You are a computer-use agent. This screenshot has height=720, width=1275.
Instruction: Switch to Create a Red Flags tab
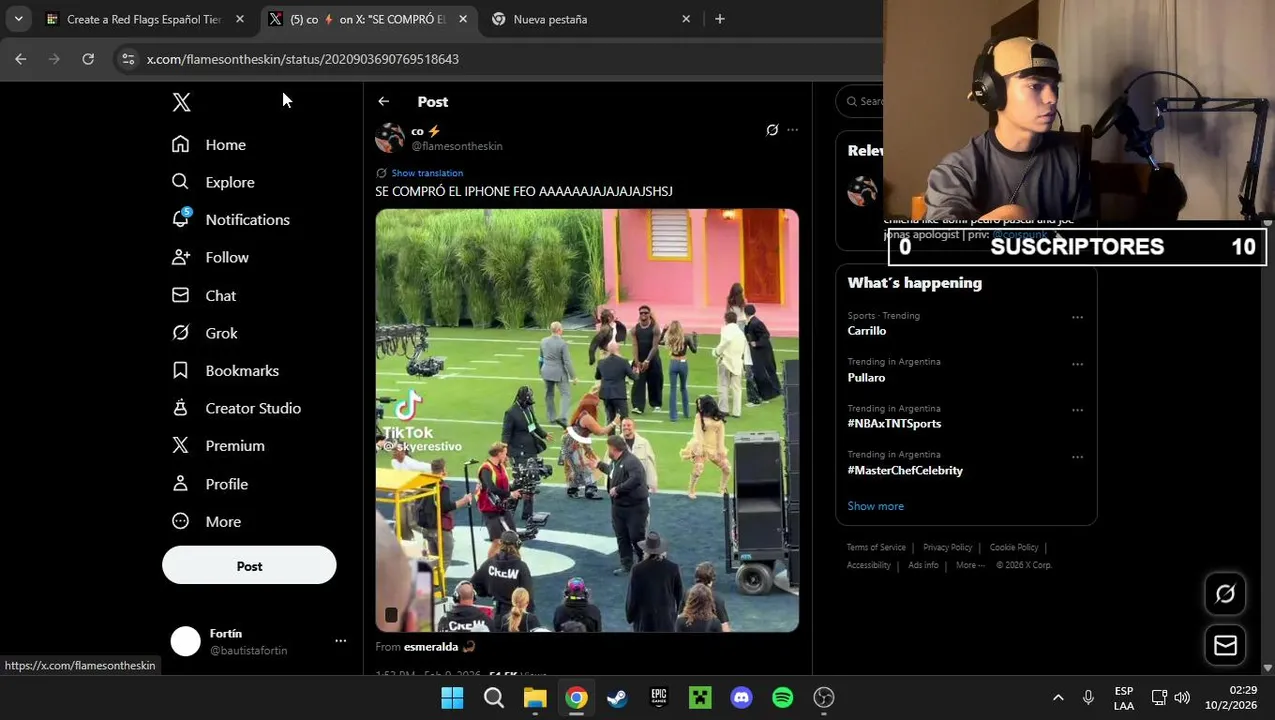point(143,19)
